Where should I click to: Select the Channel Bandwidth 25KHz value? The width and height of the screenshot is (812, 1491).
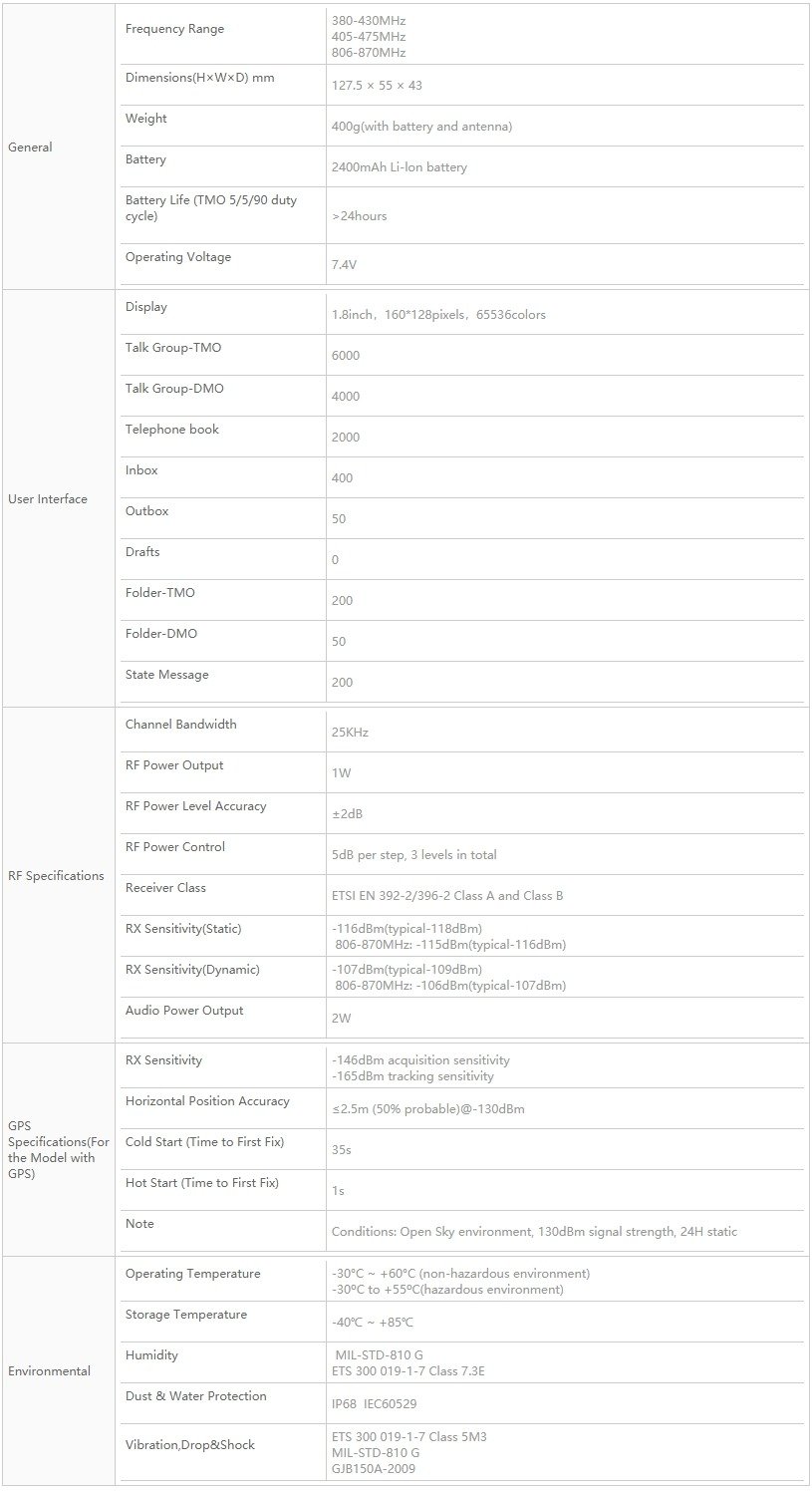[x=350, y=732]
